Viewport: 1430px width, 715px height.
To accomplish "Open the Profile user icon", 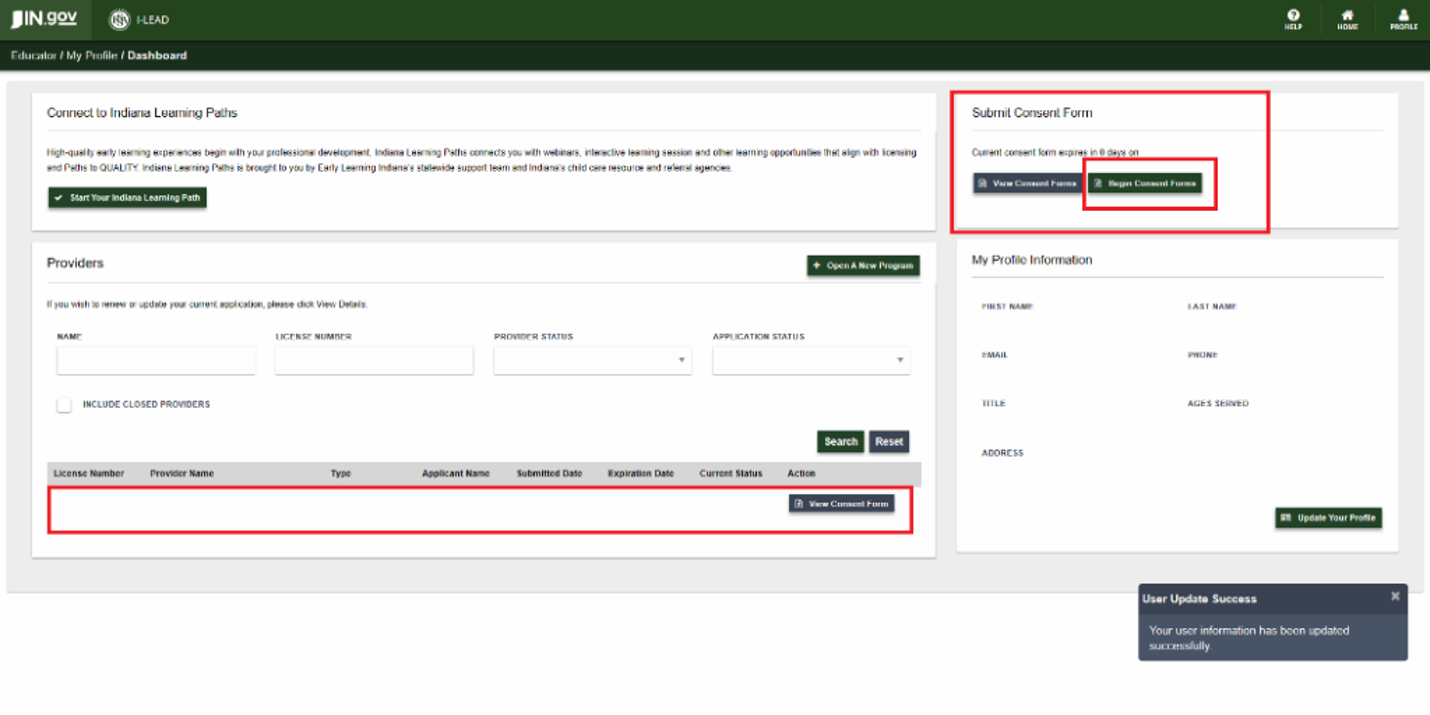I will [x=1403, y=19].
